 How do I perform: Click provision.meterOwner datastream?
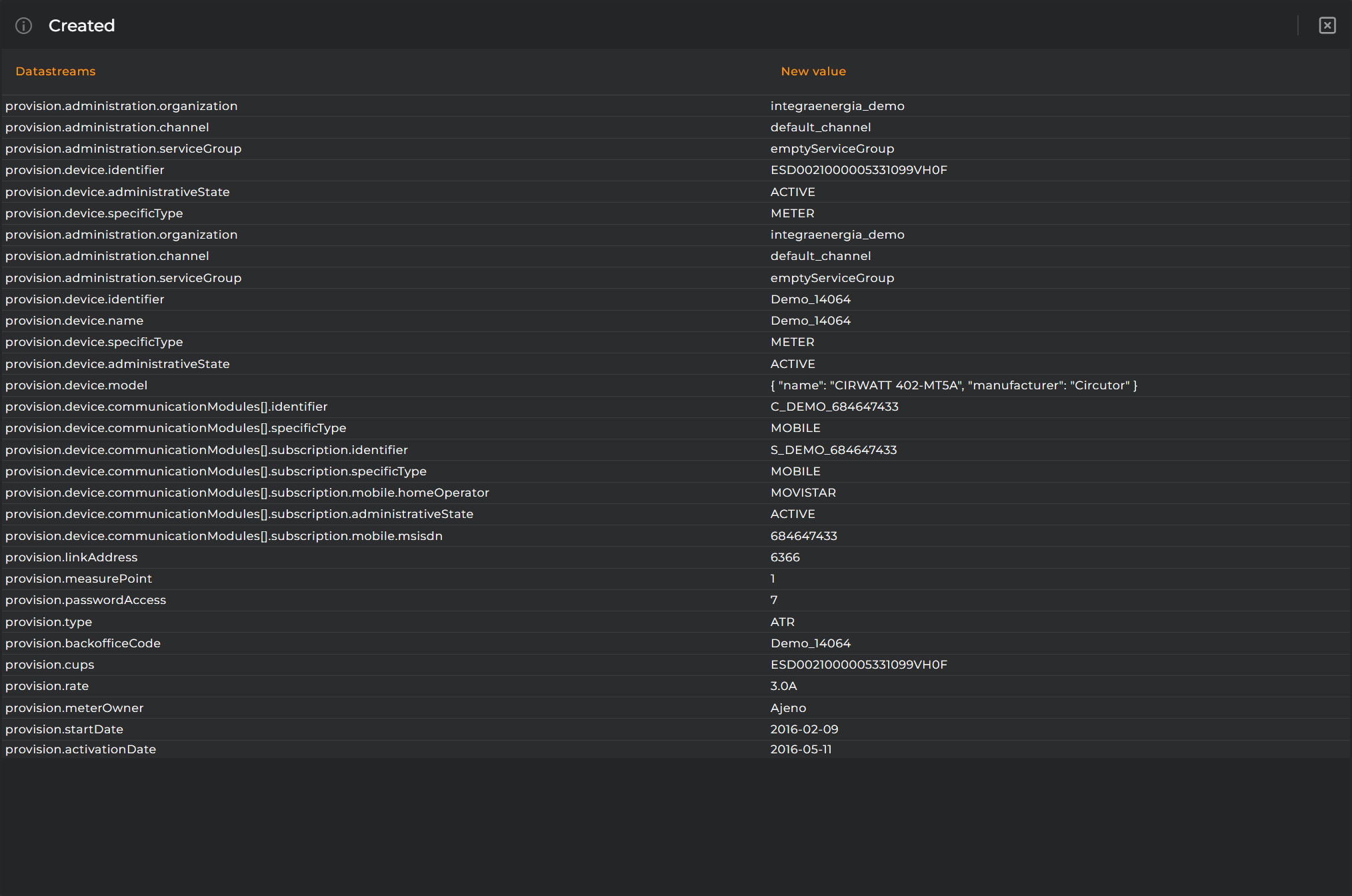pyautogui.click(x=75, y=708)
